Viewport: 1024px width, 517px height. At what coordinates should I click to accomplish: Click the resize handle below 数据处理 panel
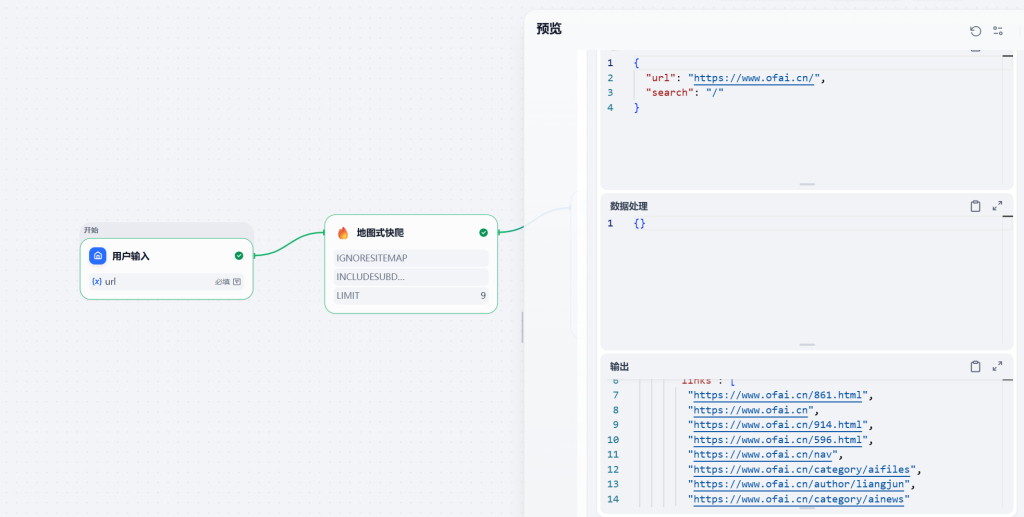pos(806,345)
